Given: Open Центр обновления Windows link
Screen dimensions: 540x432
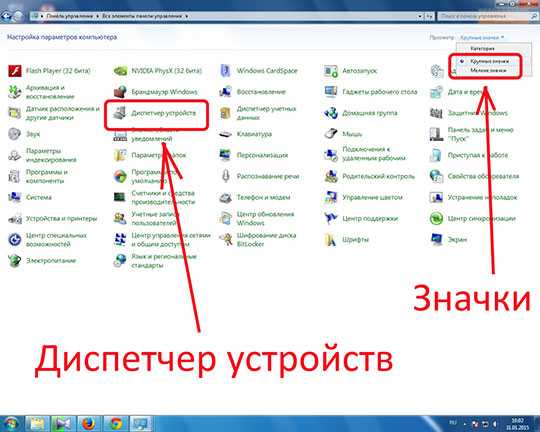Looking at the screenshot, I should tap(265, 219).
